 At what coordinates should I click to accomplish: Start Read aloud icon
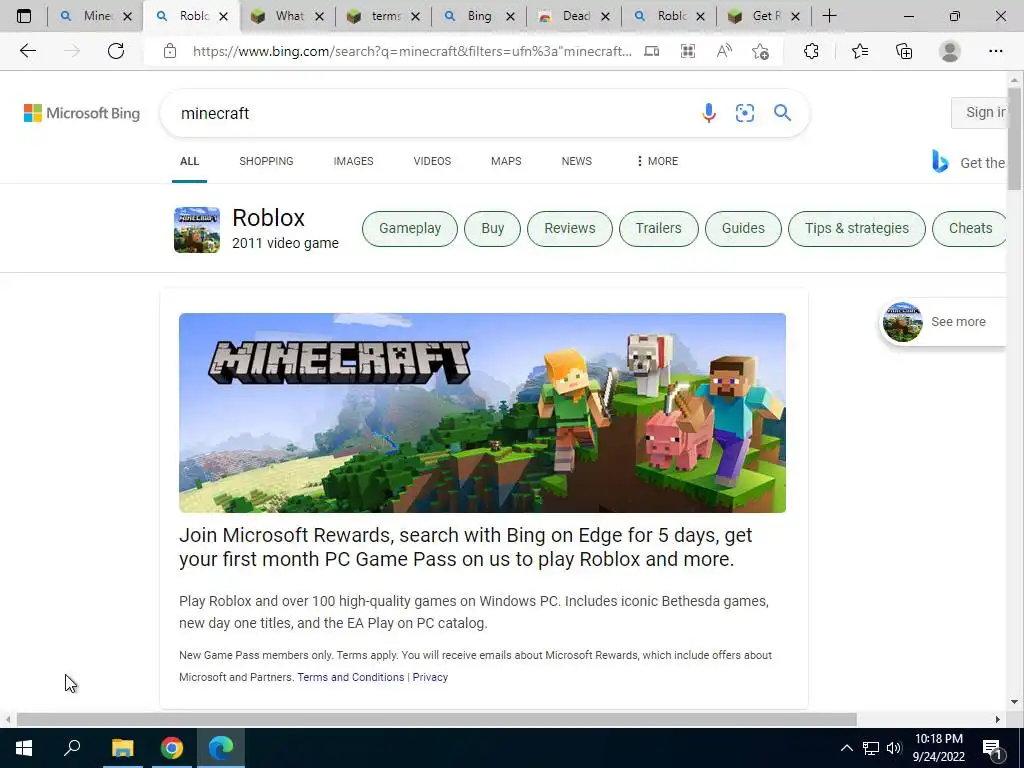click(x=724, y=51)
